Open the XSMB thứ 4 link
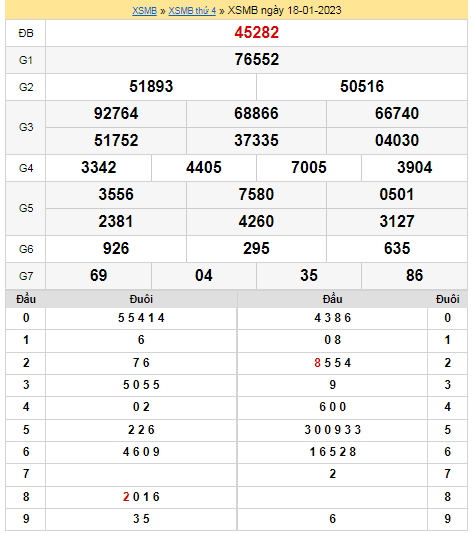The image size is (472, 534). coord(192,11)
